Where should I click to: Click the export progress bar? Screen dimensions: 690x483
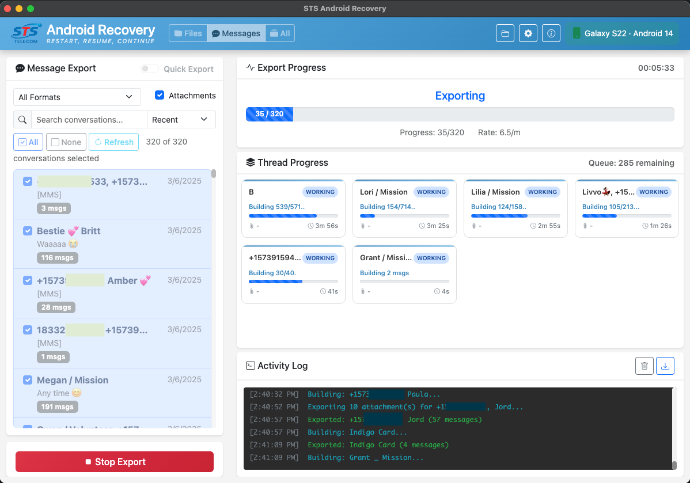(x=460, y=115)
